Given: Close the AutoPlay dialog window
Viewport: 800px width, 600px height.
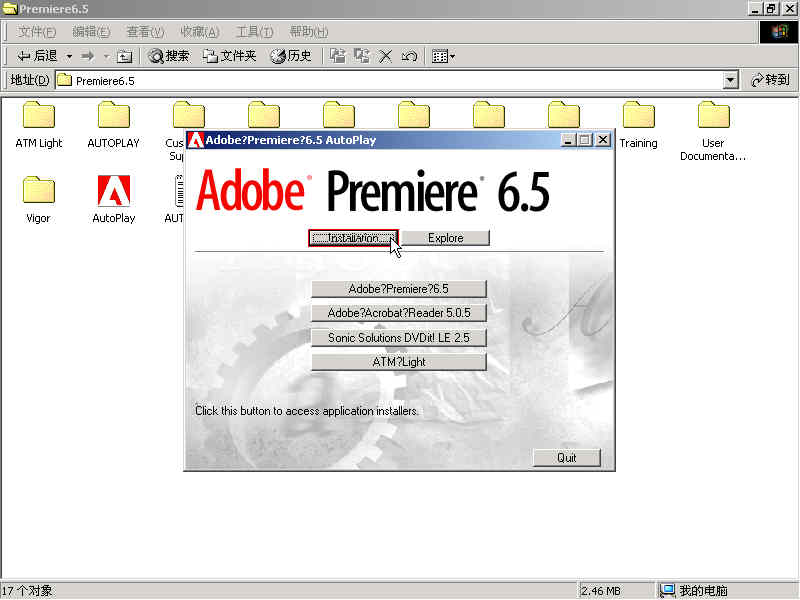Looking at the screenshot, I should coord(603,140).
